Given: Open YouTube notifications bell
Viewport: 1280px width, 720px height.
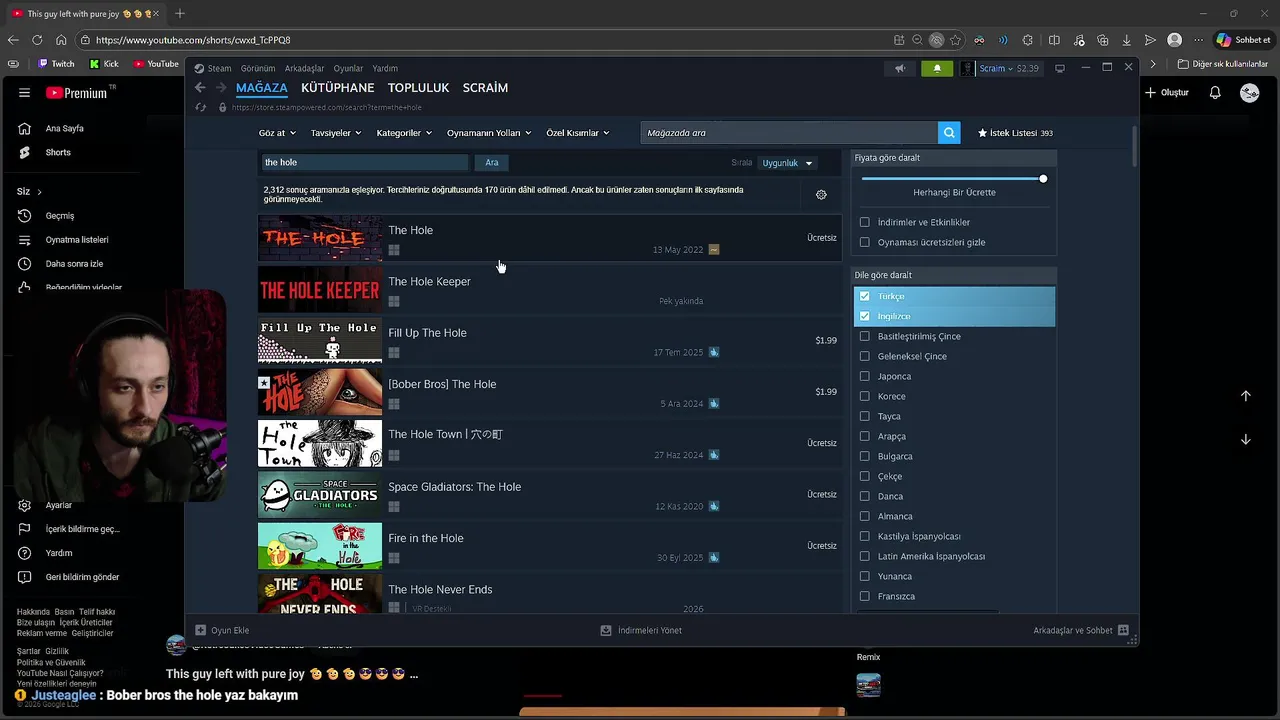Looking at the screenshot, I should [1215, 93].
